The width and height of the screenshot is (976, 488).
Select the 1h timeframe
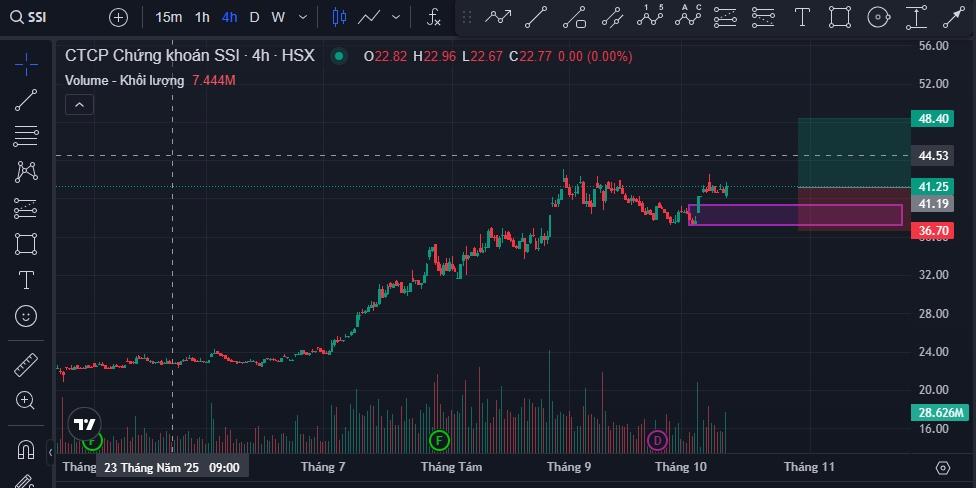202,17
